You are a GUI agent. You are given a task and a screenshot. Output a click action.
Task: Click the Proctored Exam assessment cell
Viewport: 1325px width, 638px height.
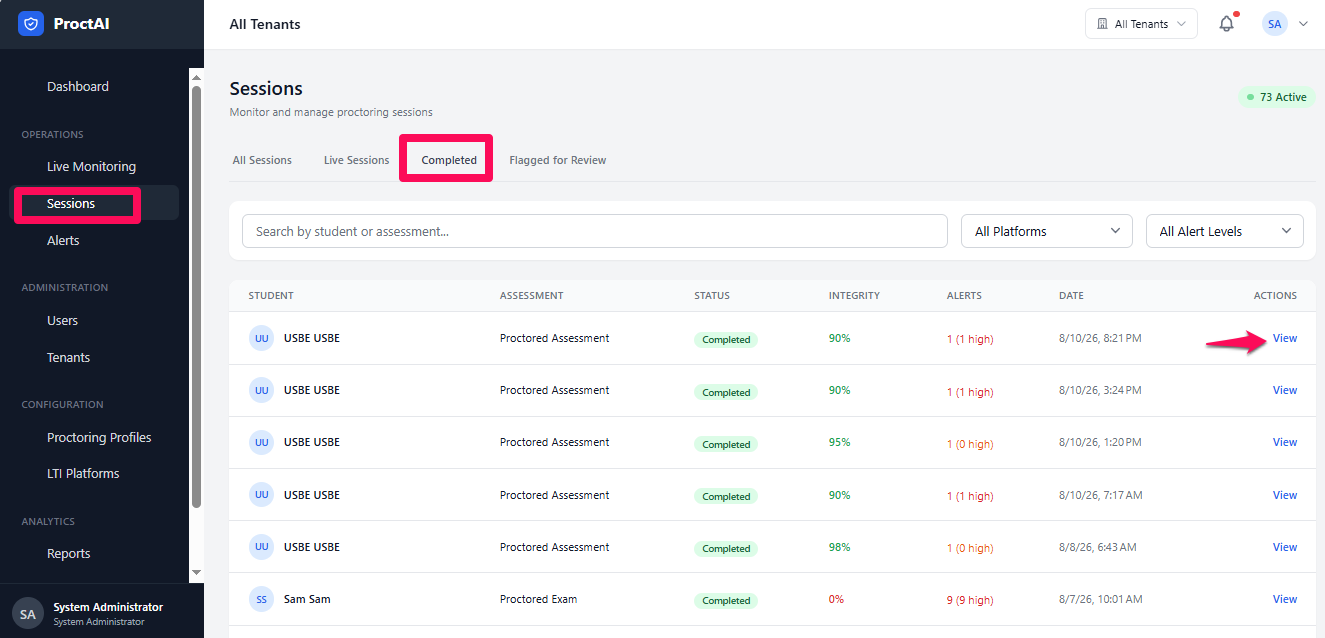[x=538, y=599]
